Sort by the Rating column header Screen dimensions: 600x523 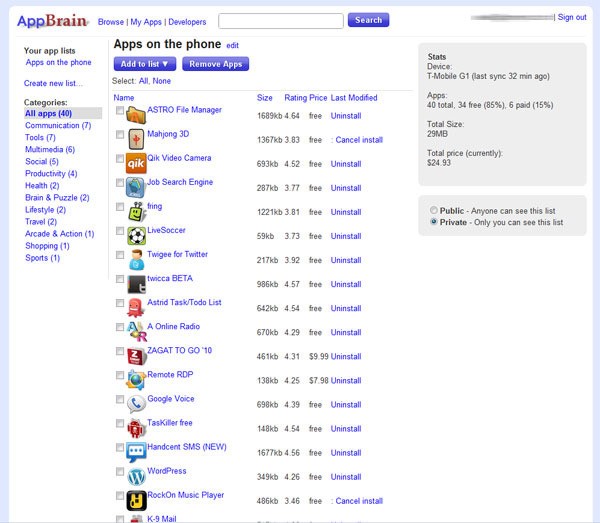tap(295, 98)
